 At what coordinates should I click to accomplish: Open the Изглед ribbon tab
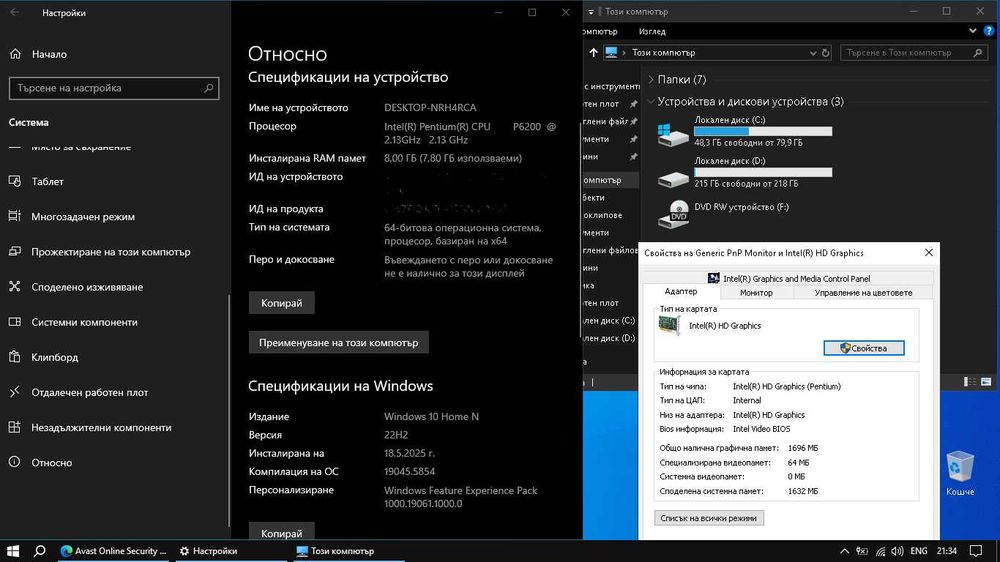coord(652,31)
